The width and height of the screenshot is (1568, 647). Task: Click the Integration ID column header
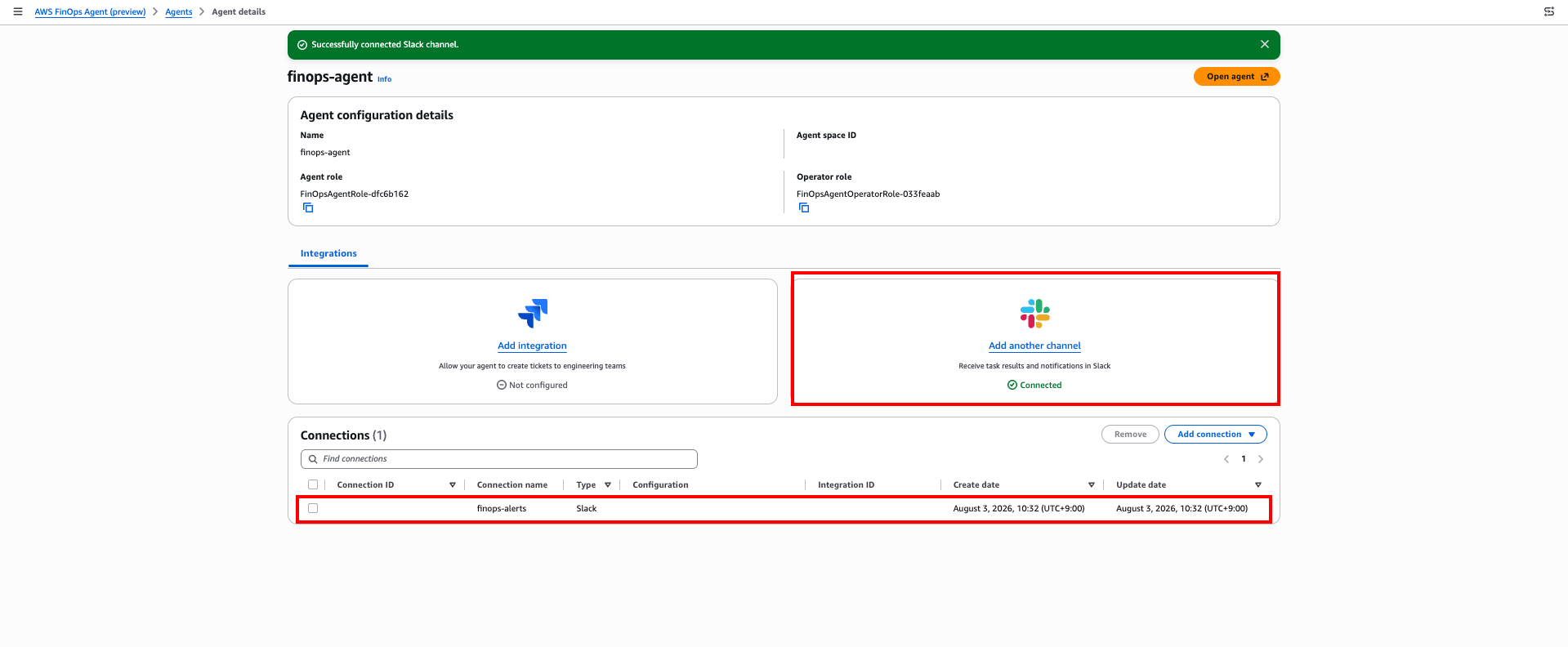point(846,485)
